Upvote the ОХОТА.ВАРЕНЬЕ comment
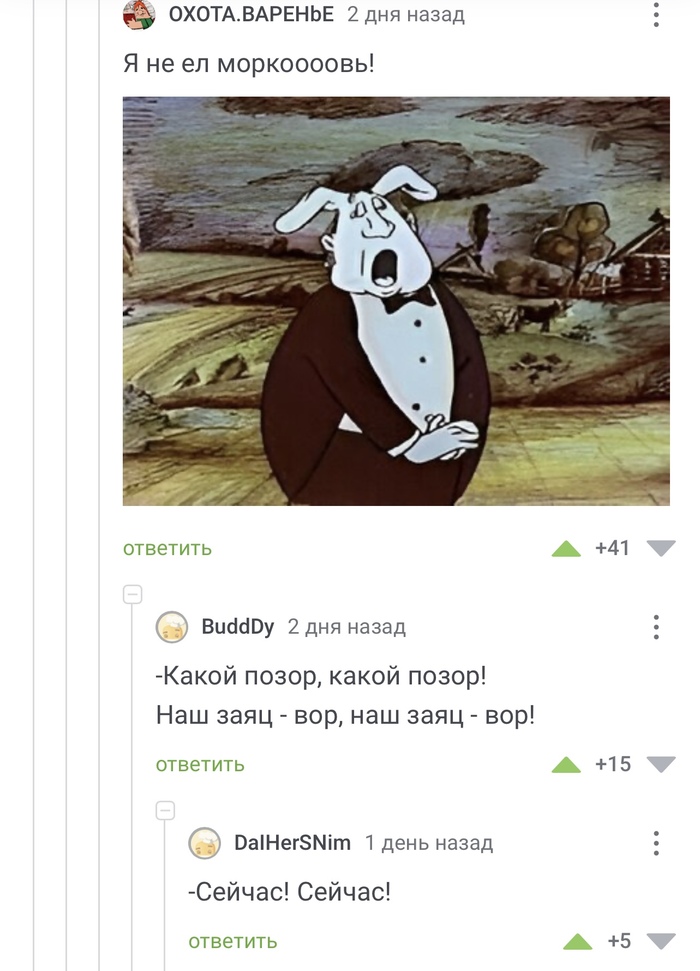This screenshot has width=700, height=971. tap(566, 549)
